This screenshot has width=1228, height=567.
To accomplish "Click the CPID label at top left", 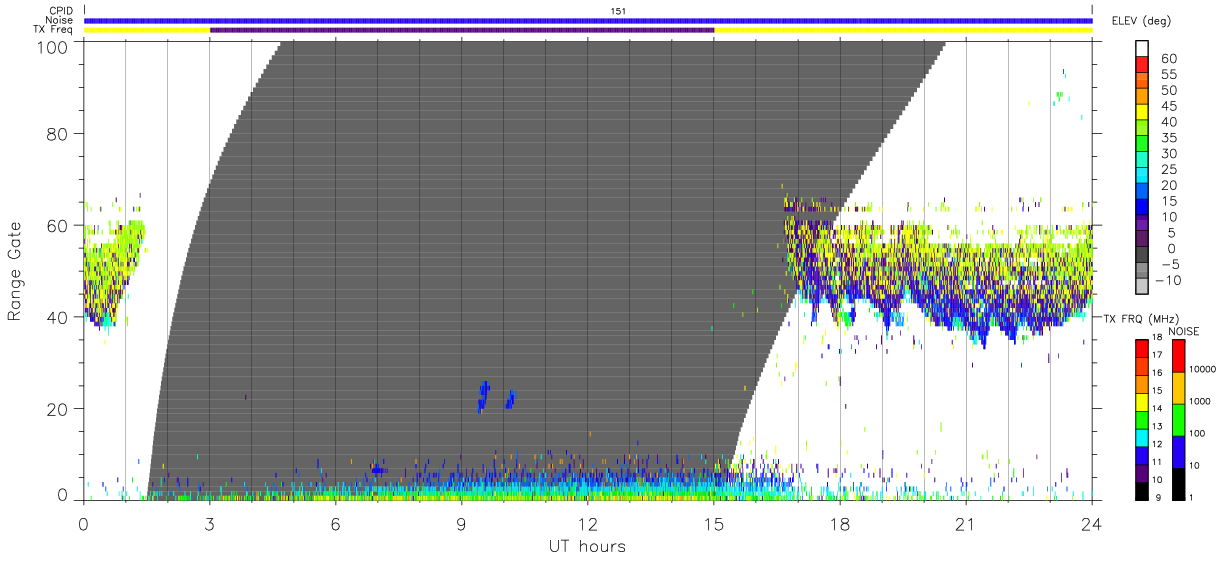I will tap(61, 11).
